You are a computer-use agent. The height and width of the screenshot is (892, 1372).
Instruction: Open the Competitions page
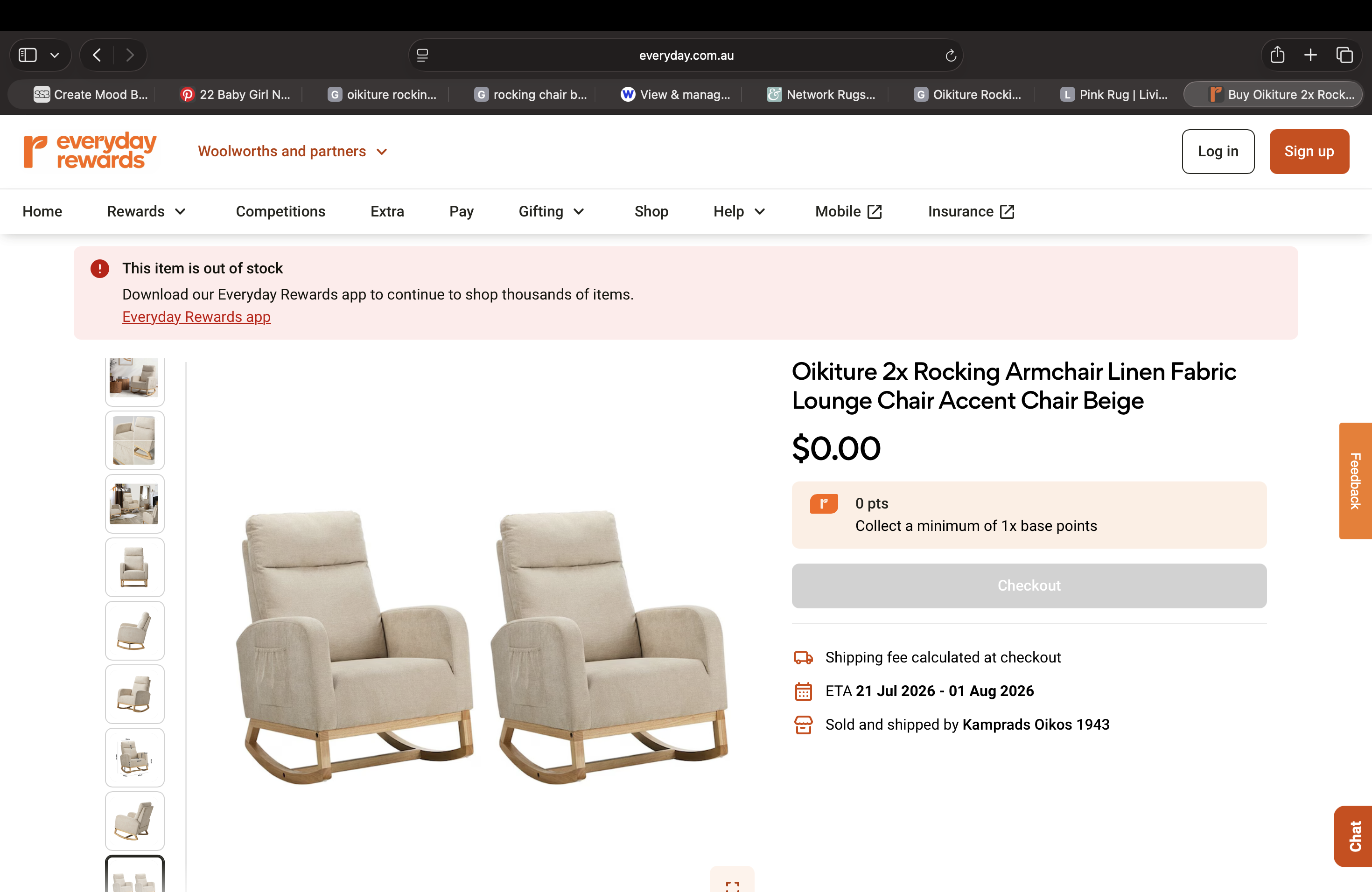pos(280,211)
